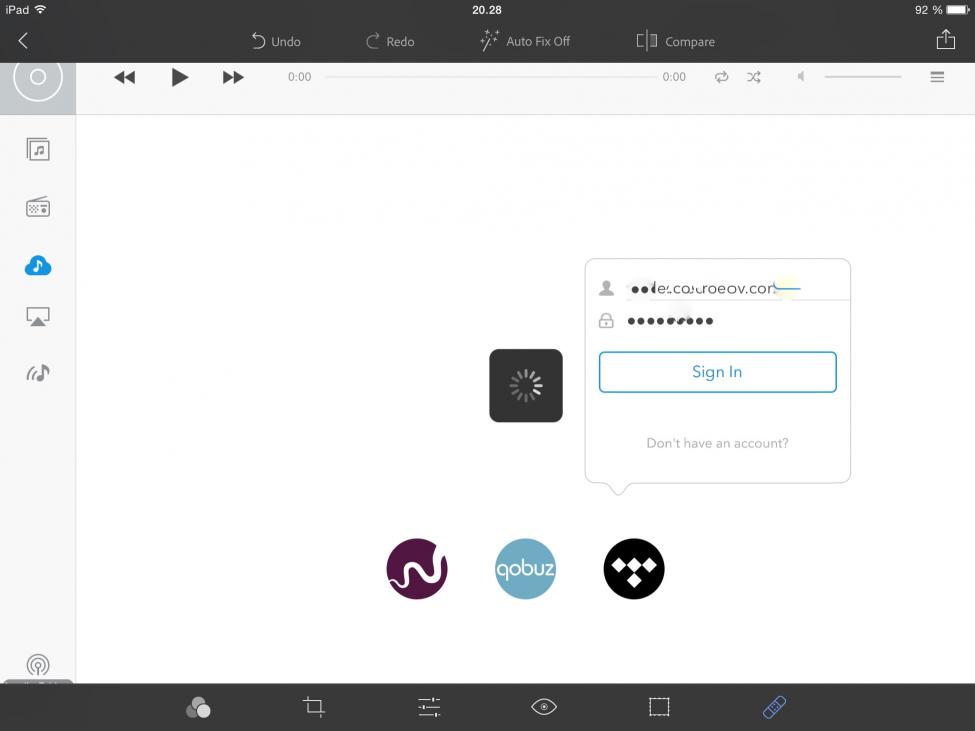Open the share sheet icon
The width and height of the screenshot is (975, 731).
(946, 40)
